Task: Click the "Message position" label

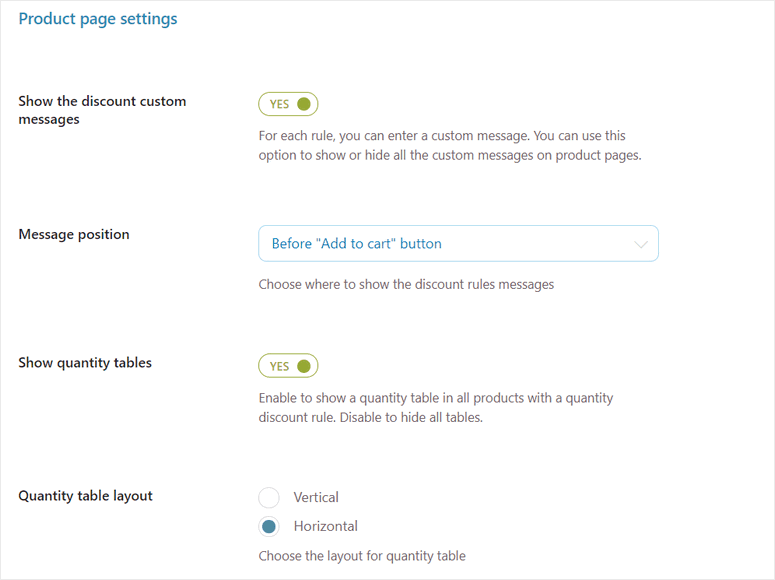Action: coord(74,234)
